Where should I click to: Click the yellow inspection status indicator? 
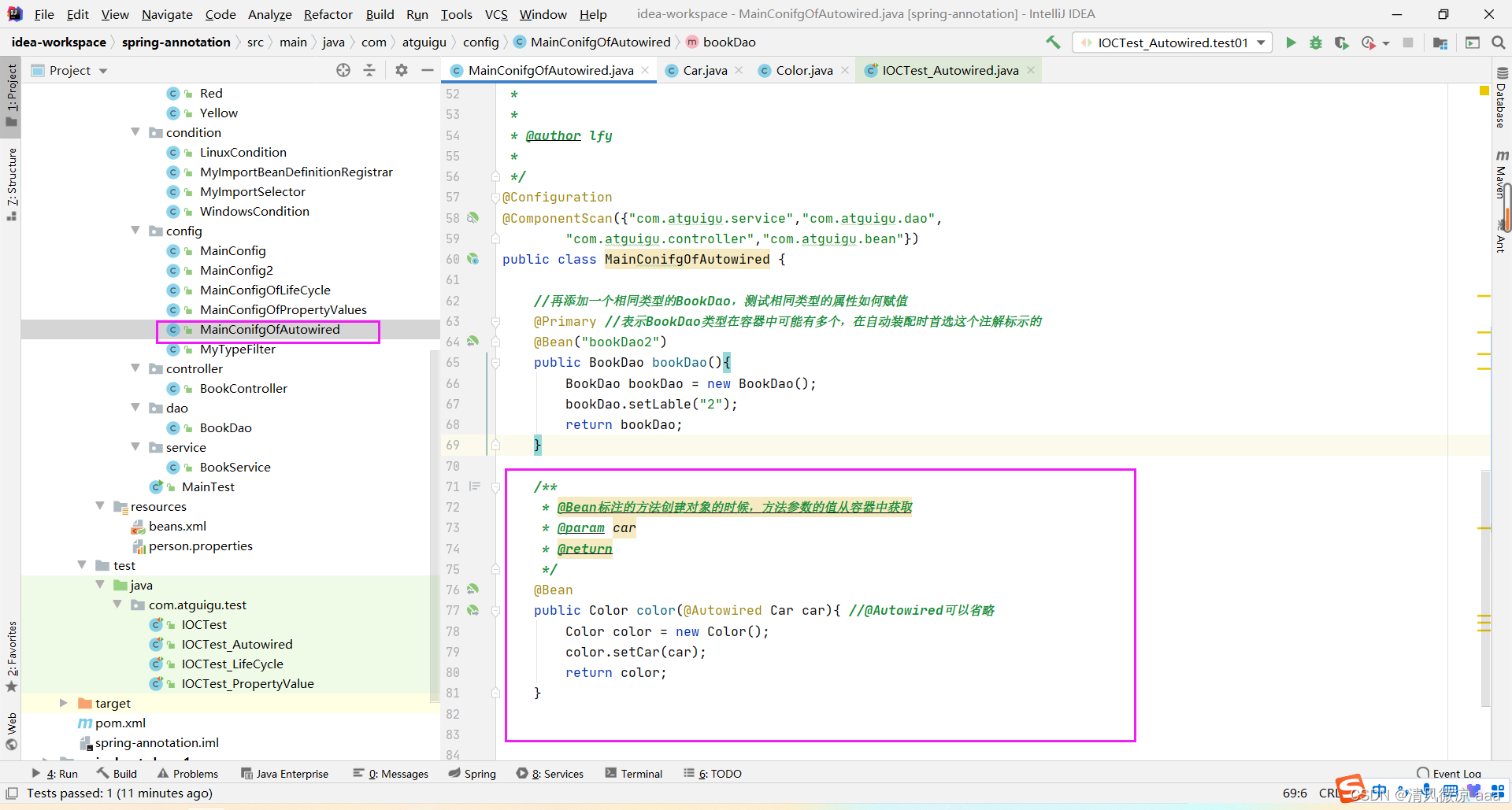(1484, 91)
